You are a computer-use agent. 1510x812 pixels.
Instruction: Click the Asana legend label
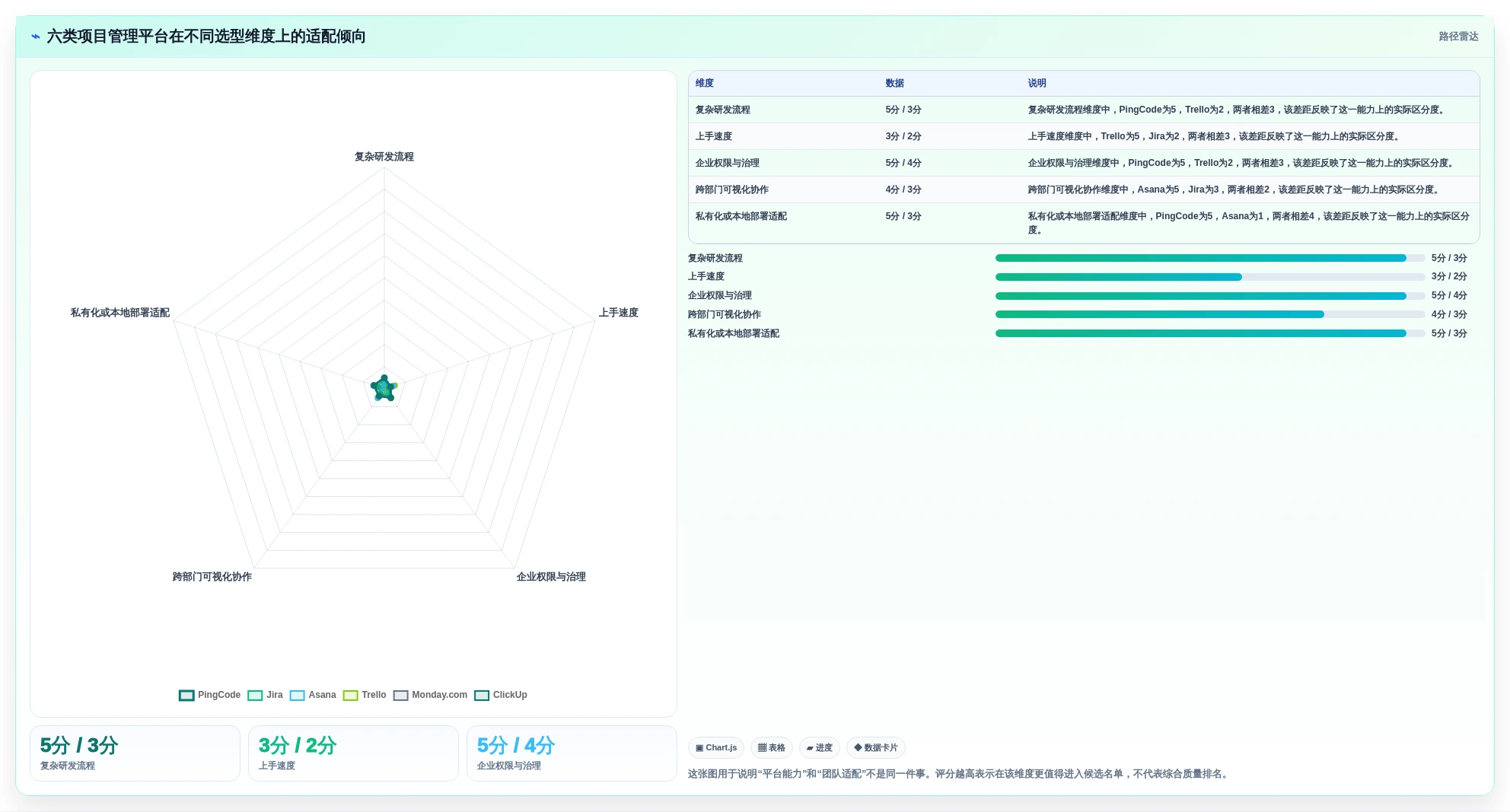point(322,695)
